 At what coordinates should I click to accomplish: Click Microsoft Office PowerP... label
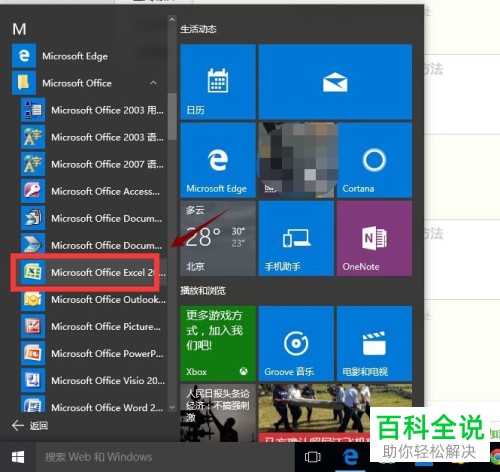coord(107,353)
